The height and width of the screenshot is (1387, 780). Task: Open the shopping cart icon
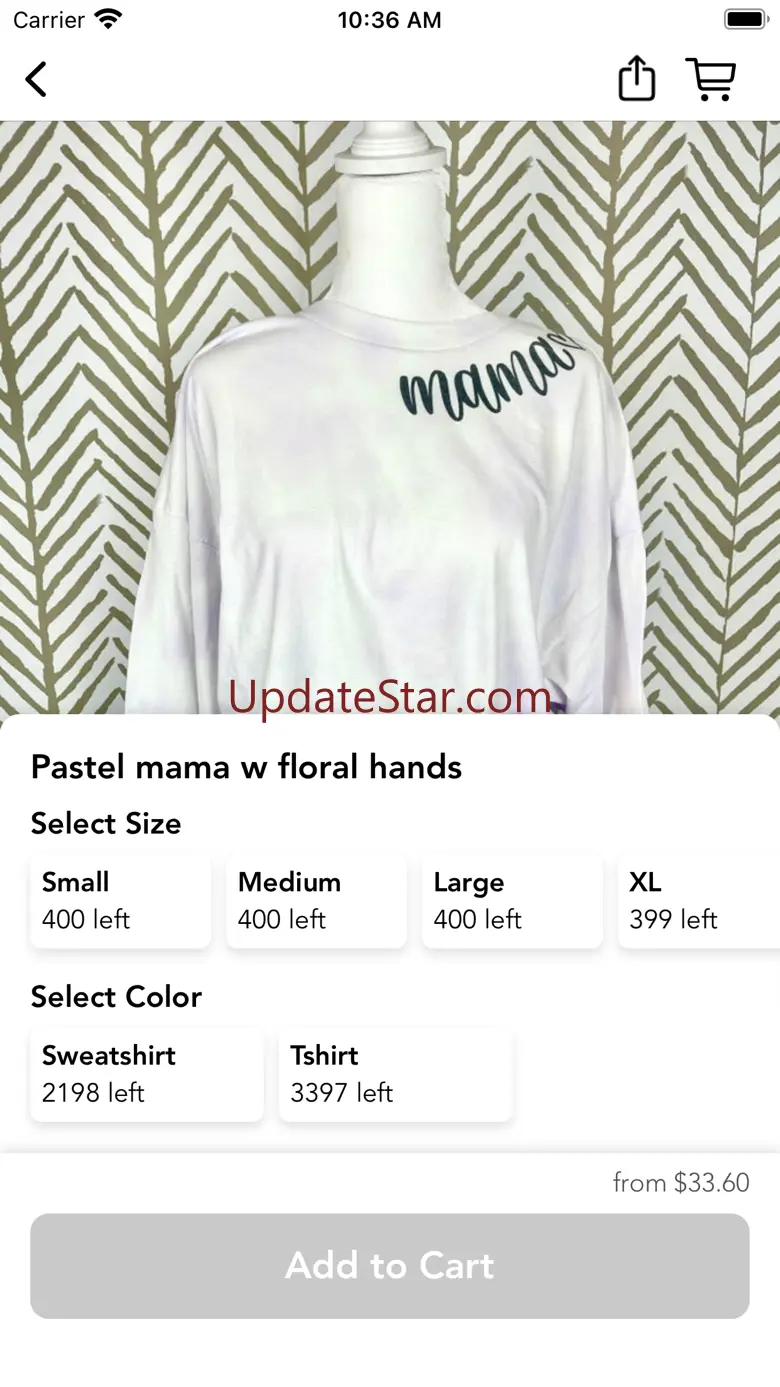pyautogui.click(x=711, y=79)
